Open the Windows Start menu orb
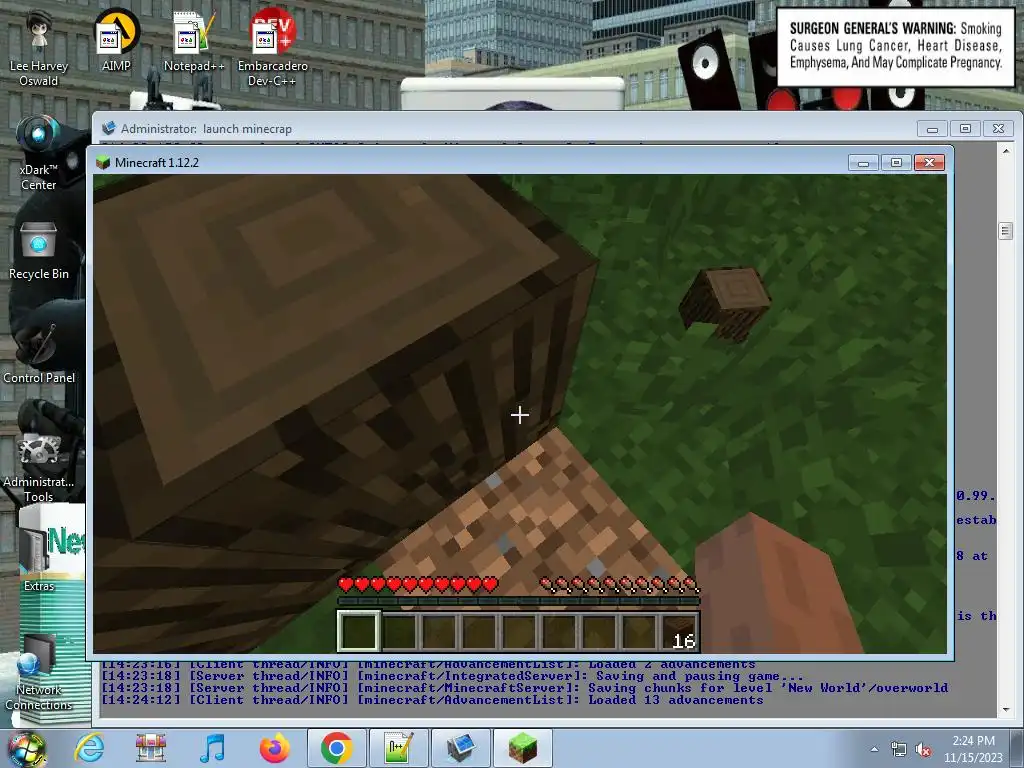The width and height of the screenshot is (1024, 768). 27,748
